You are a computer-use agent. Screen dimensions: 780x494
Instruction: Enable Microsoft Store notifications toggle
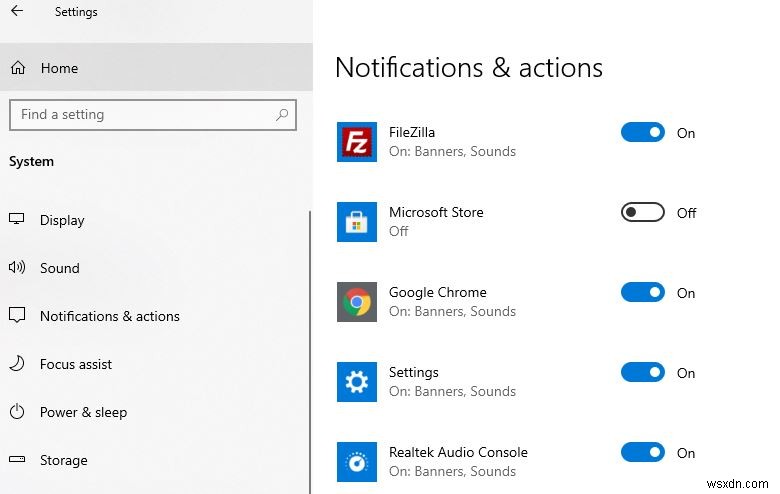[643, 213]
